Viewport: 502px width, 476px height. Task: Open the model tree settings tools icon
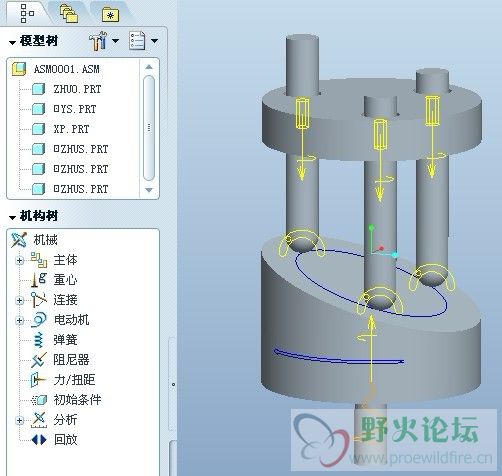pos(98,41)
